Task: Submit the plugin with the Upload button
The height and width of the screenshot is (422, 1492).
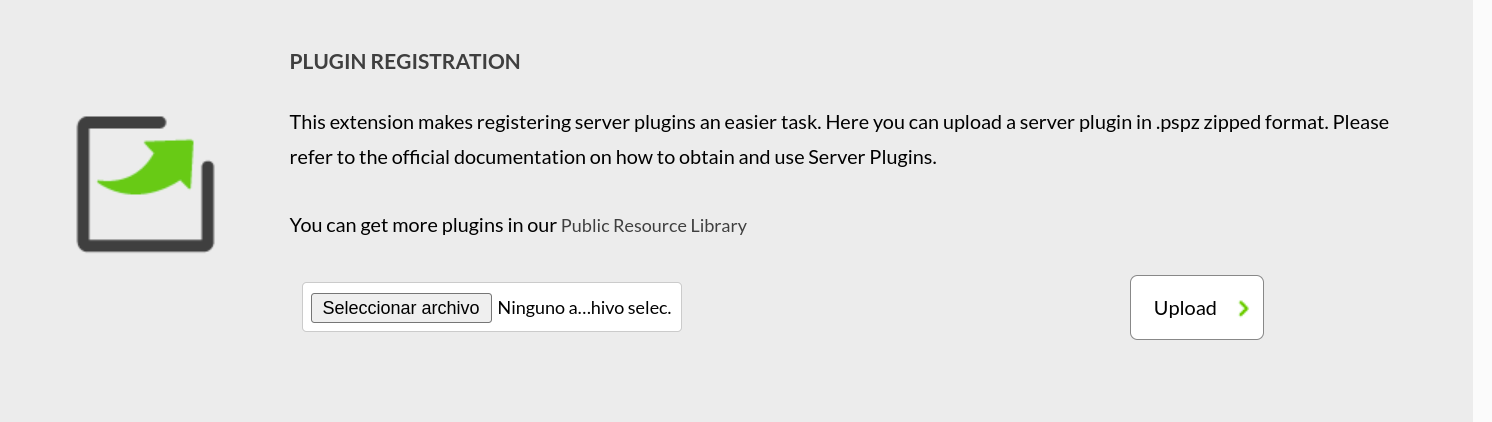Action: click(x=1197, y=308)
